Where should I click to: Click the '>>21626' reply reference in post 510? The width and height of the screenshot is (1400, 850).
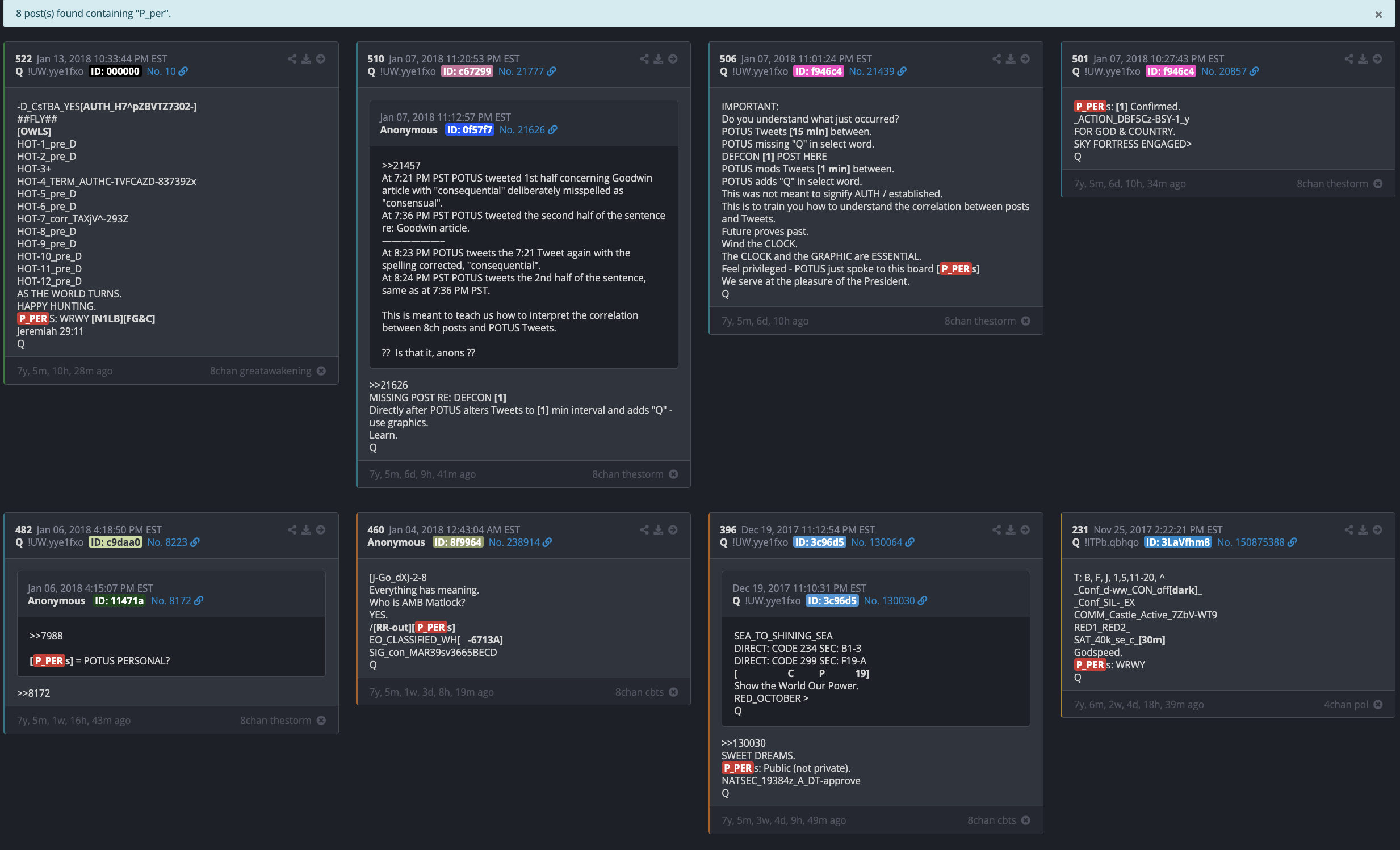388,385
